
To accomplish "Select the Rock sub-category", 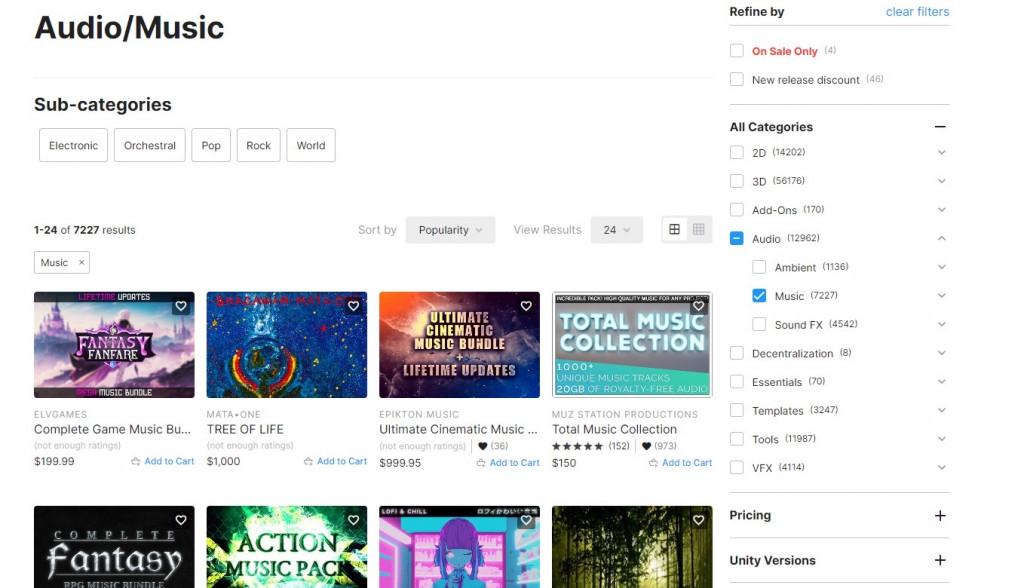I will [259, 145].
